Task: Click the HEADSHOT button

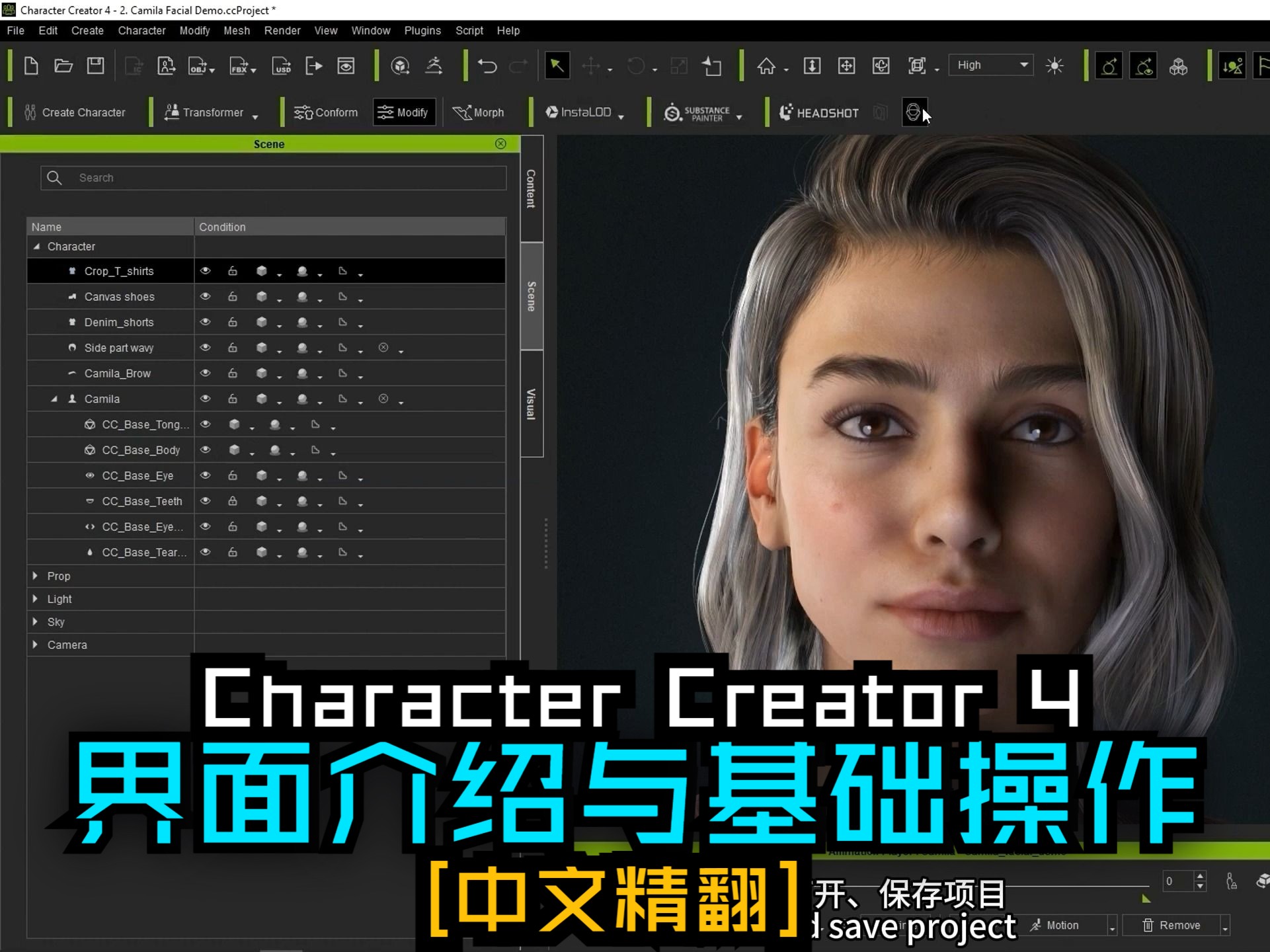Action: click(x=819, y=113)
